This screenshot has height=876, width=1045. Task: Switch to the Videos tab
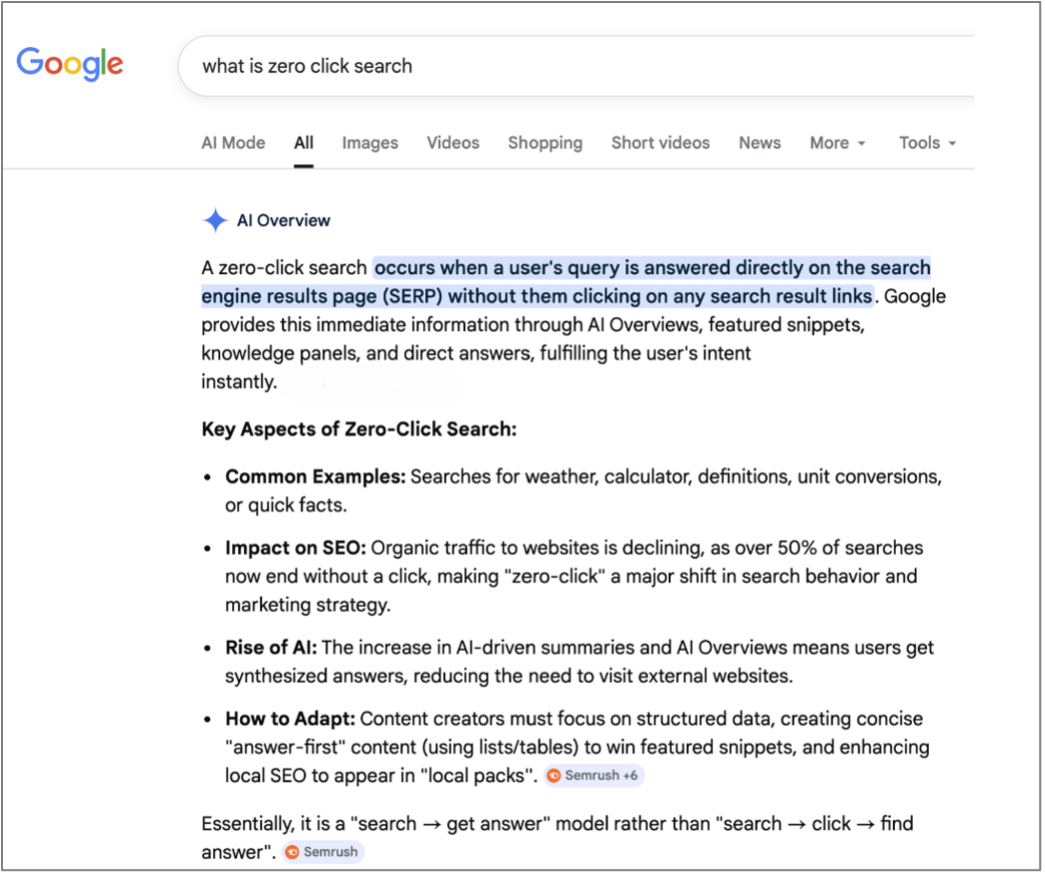coord(453,143)
